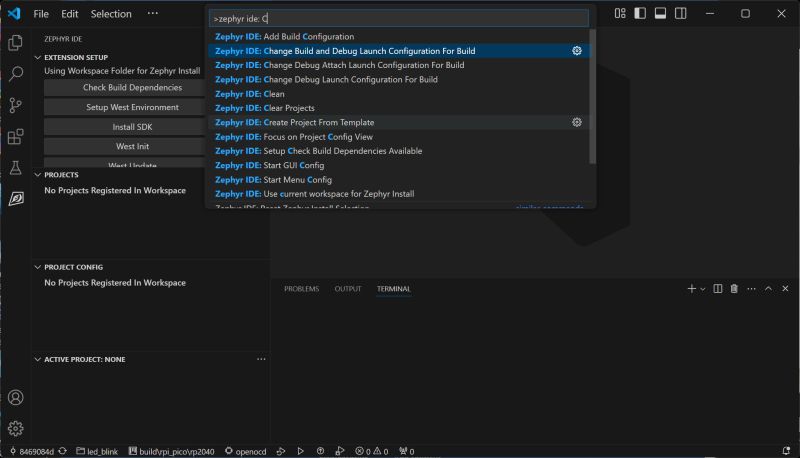Select the Zephyr IDE activity bar icon
800x458 pixels.
15,198
